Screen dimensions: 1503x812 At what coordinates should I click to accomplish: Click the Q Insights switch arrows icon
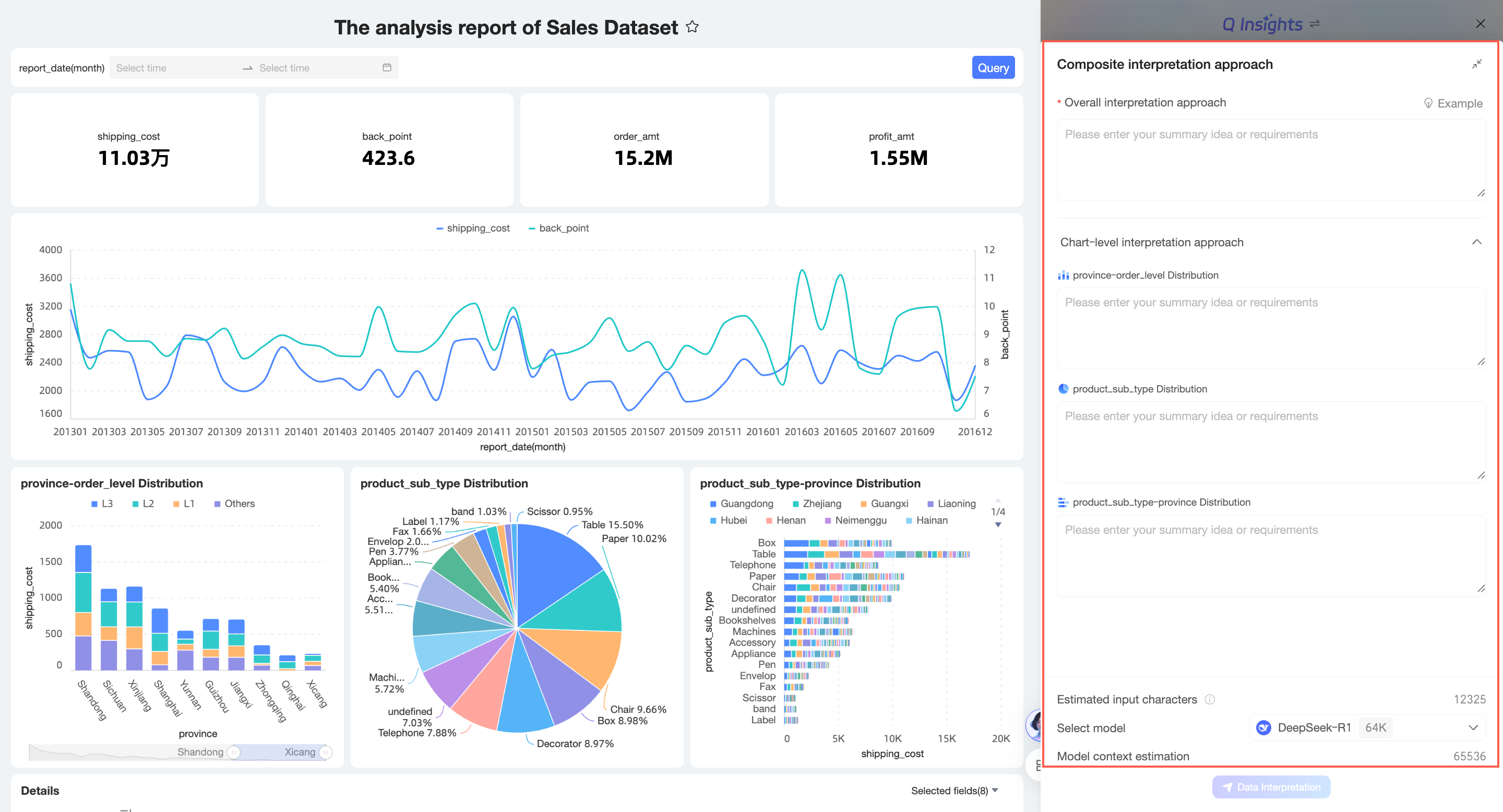pyautogui.click(x=1315, y=24)
